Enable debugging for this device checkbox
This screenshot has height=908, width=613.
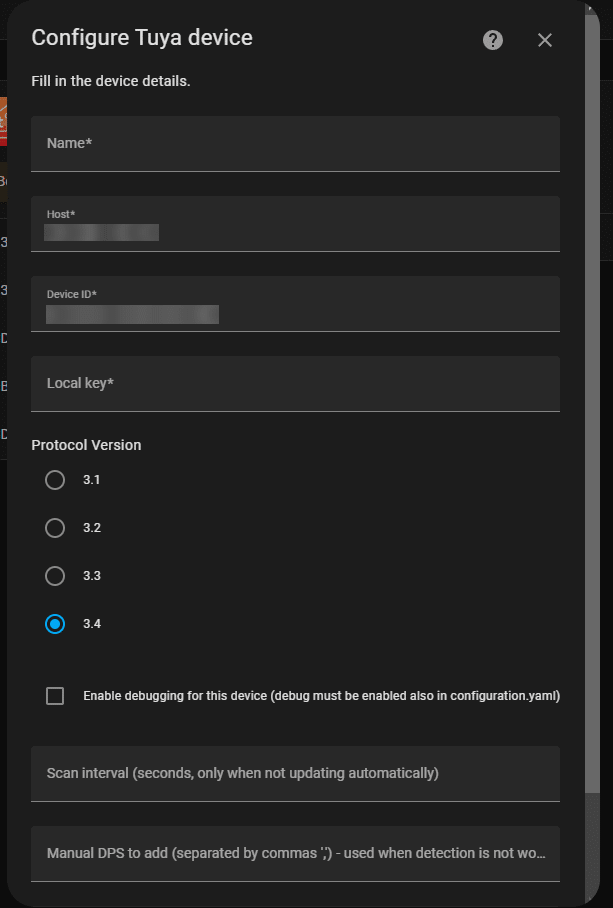[x=55, y=696]
